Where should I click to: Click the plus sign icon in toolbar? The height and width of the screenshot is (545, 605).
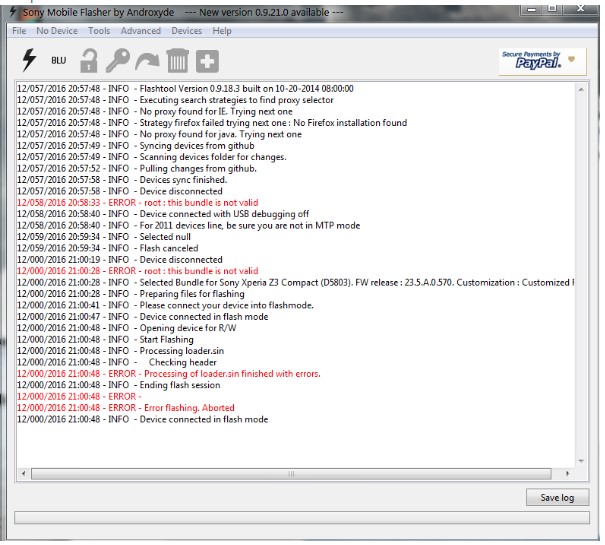207,61
